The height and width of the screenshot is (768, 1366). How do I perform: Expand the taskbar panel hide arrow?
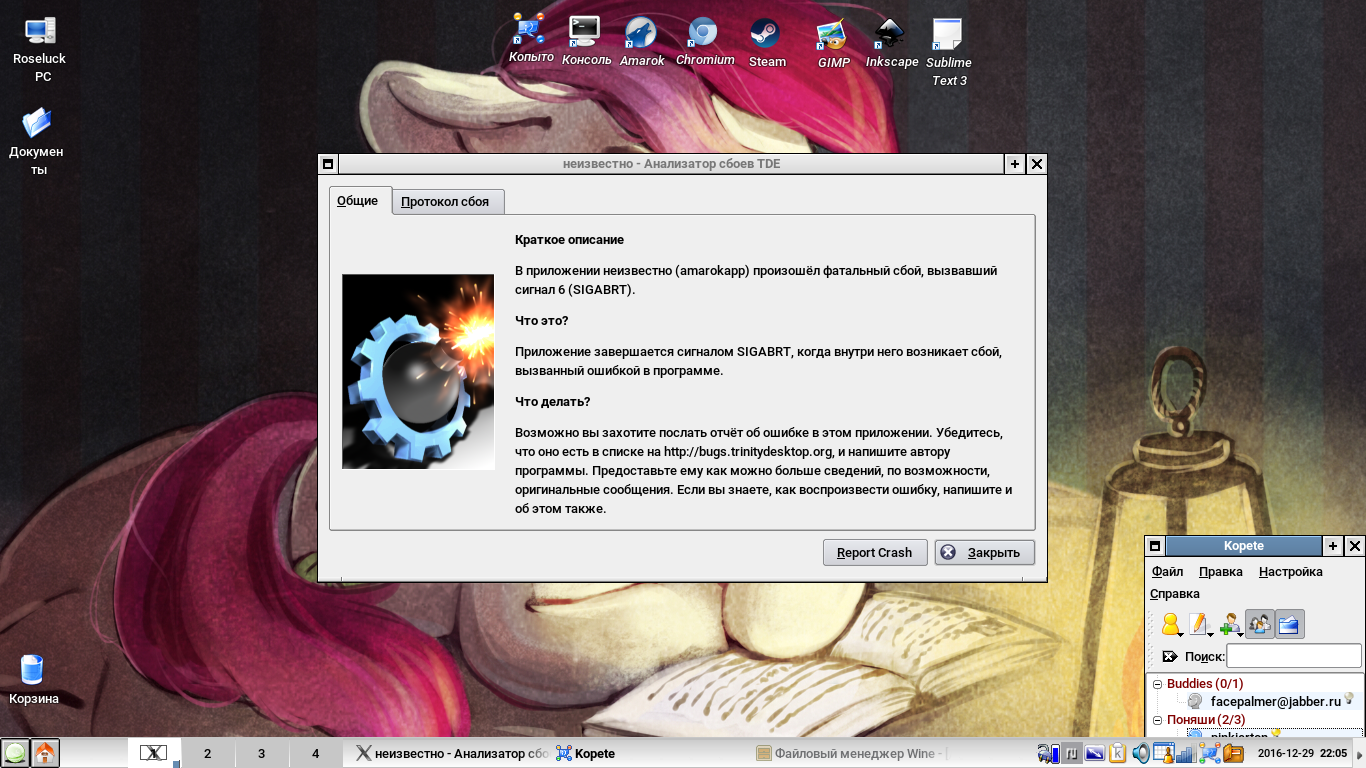click(1358, 755)
